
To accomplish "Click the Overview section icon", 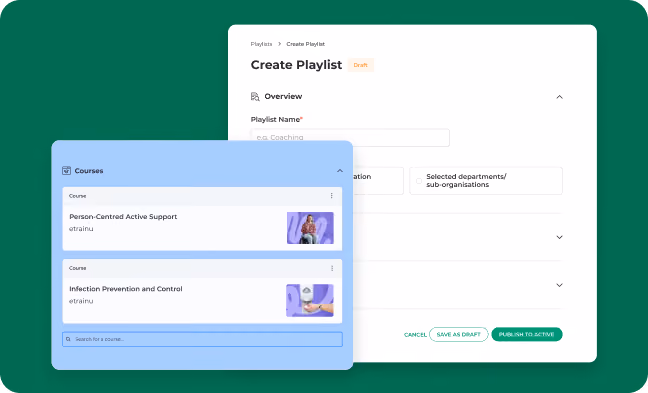I will click(x=255, y=96).
